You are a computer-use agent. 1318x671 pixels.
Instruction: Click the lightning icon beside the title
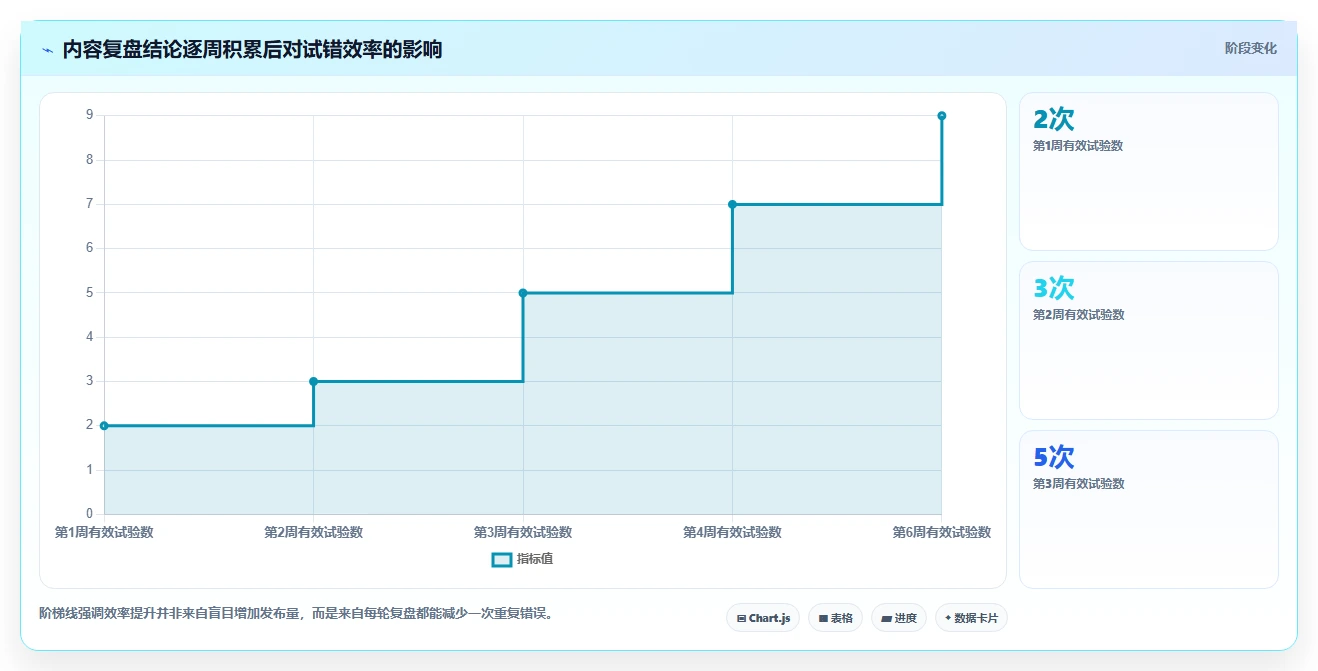pyautogui.click(x=47, y=50)
